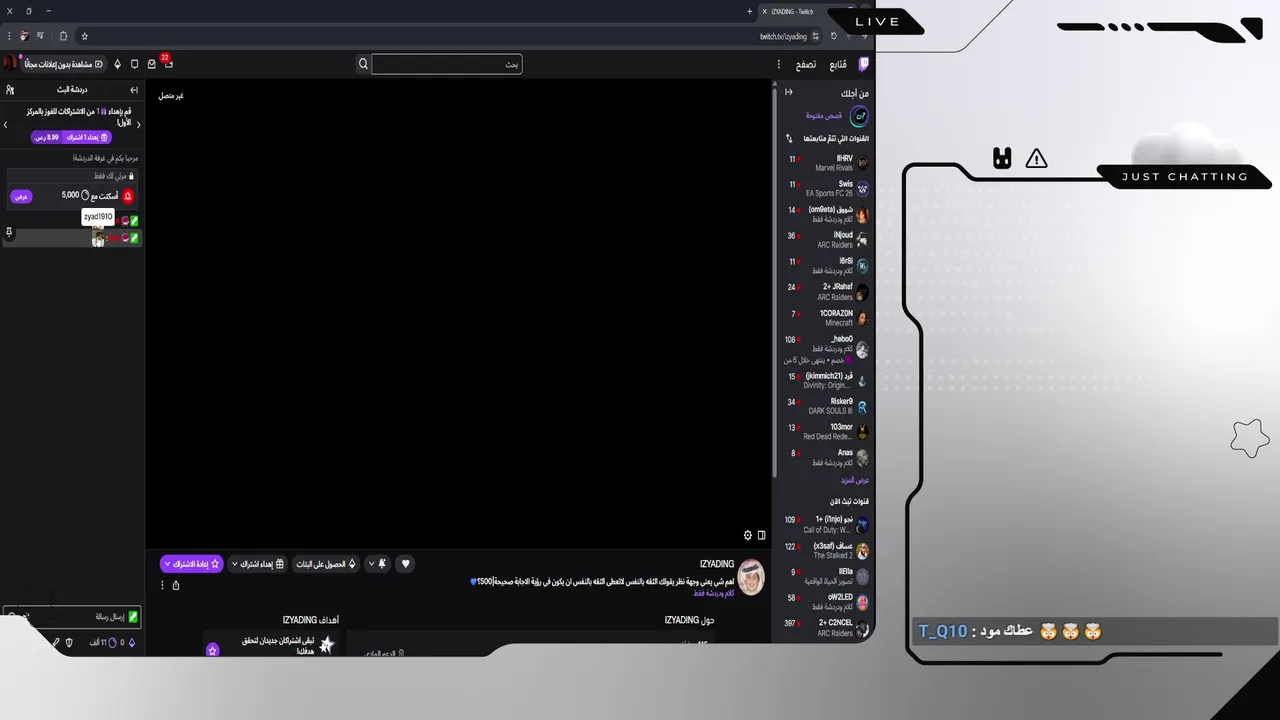Click the purple view button beside 5,000 points
The height and width of the screenshot is (720, 1280).
pyautogui.click(x=21, y=196)
